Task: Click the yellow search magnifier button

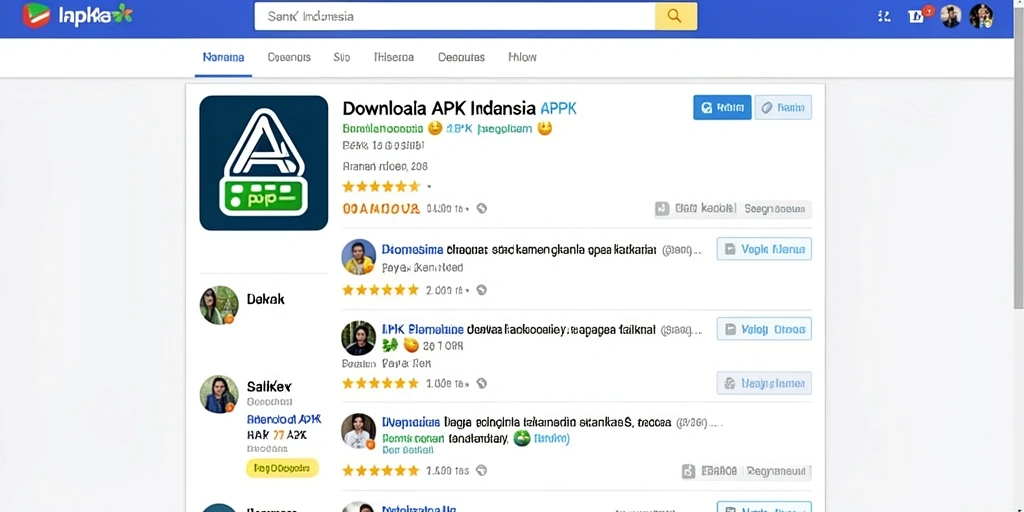Action: pyautogui.click(x=676, y=16)
